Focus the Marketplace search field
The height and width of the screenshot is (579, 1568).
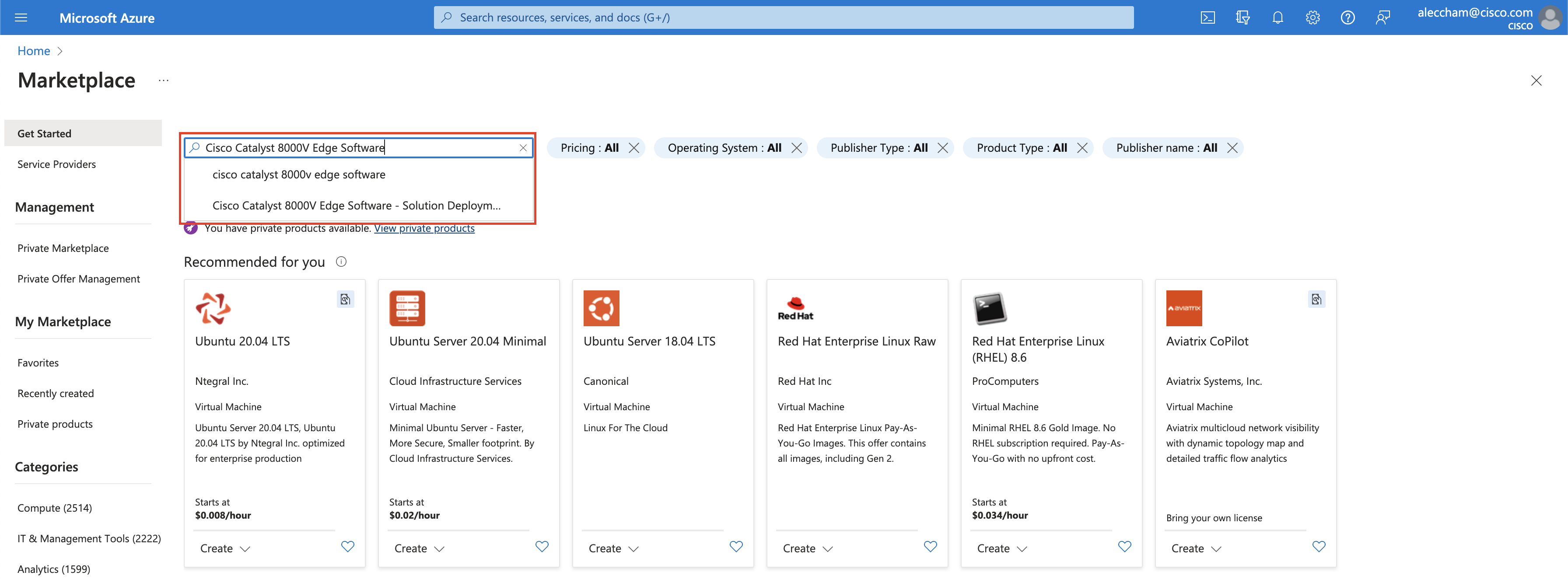(x=359, y=148)
